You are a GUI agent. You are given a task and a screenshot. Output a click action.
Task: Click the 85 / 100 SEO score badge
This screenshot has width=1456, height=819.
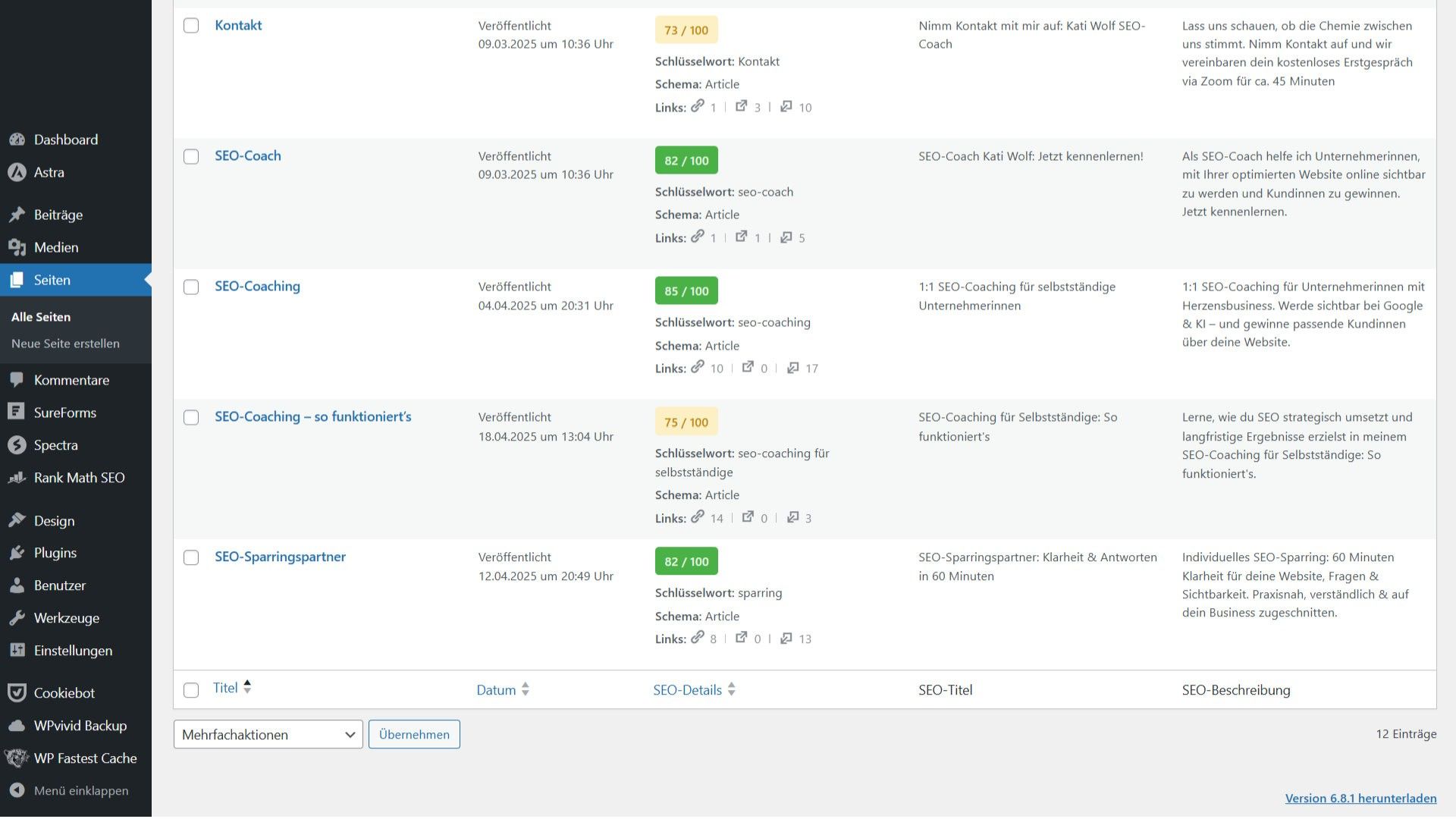coord(686,291)
